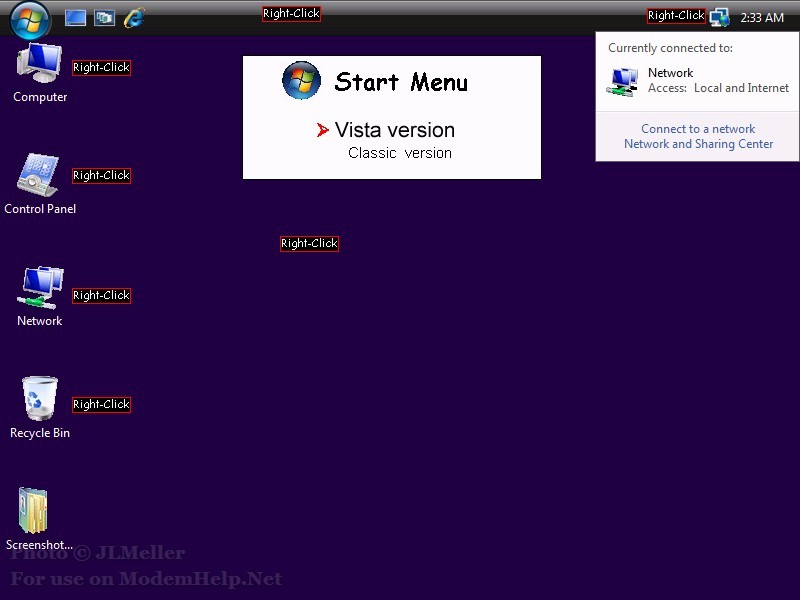The width and height of the screenshot is (800, 600).
Task: Choose the Classic version link
Action: tap(399, 153)
